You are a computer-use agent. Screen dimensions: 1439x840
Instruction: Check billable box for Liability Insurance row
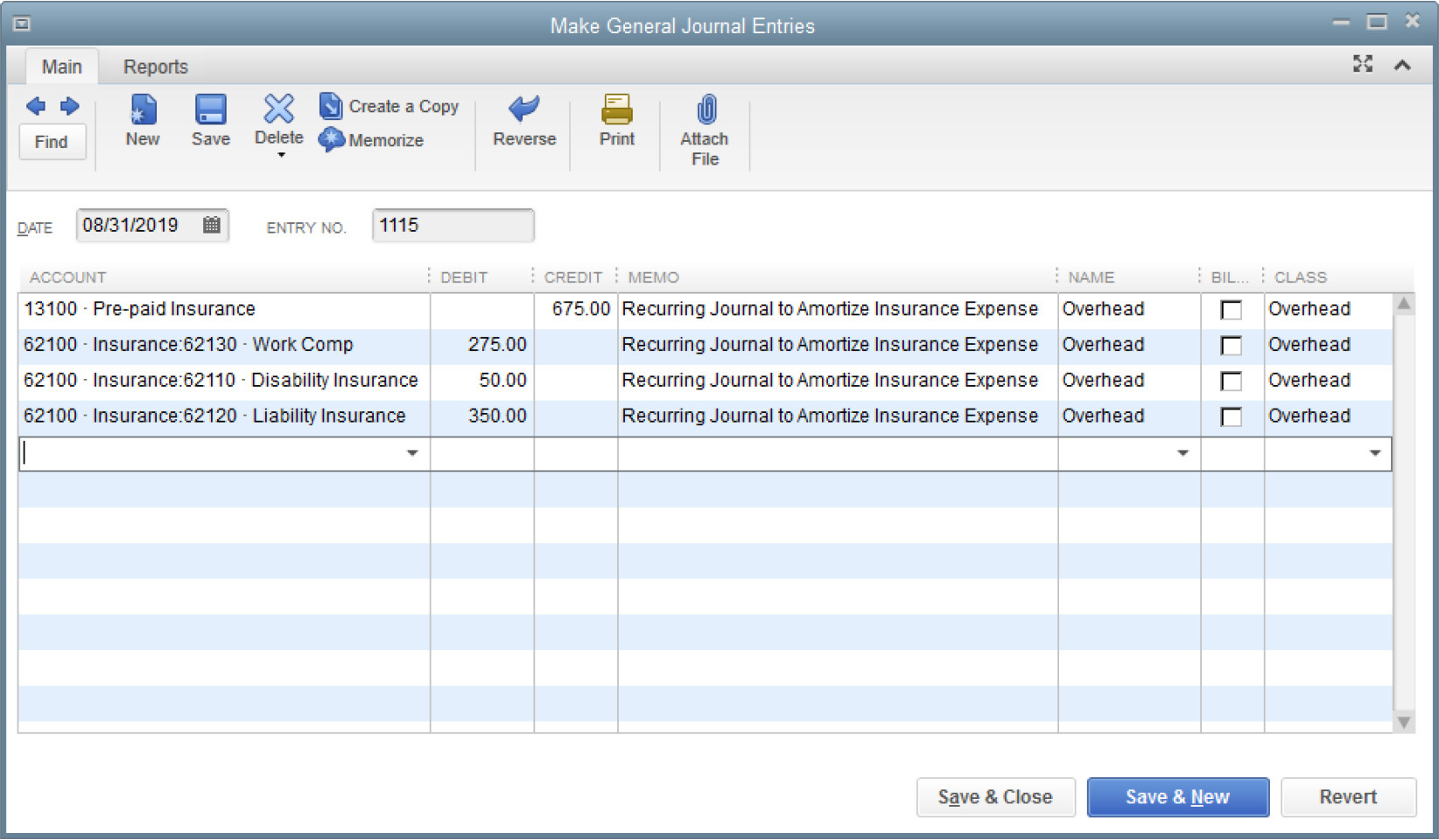click(1232, 416)
